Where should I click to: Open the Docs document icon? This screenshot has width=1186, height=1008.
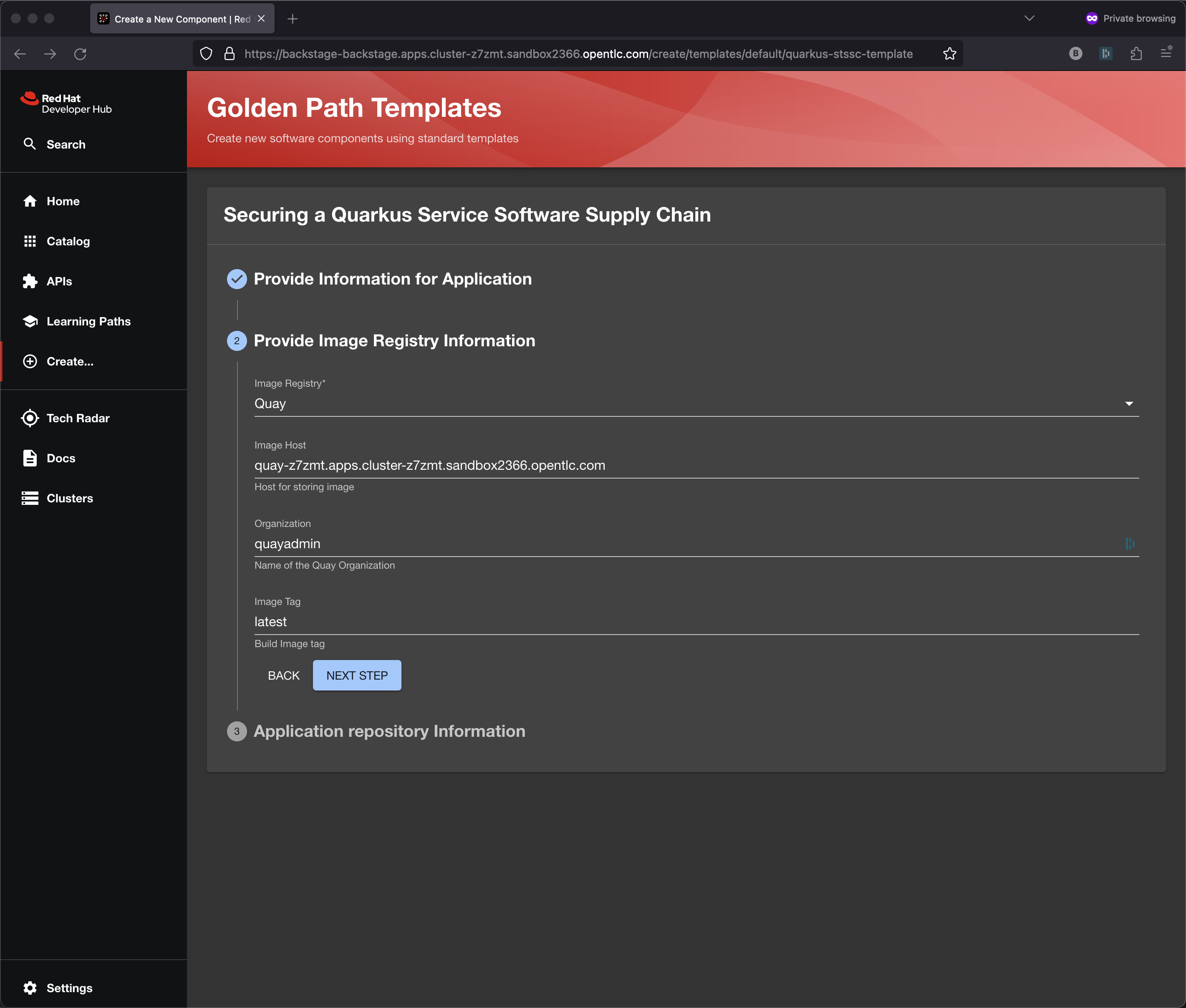point(30,458)
